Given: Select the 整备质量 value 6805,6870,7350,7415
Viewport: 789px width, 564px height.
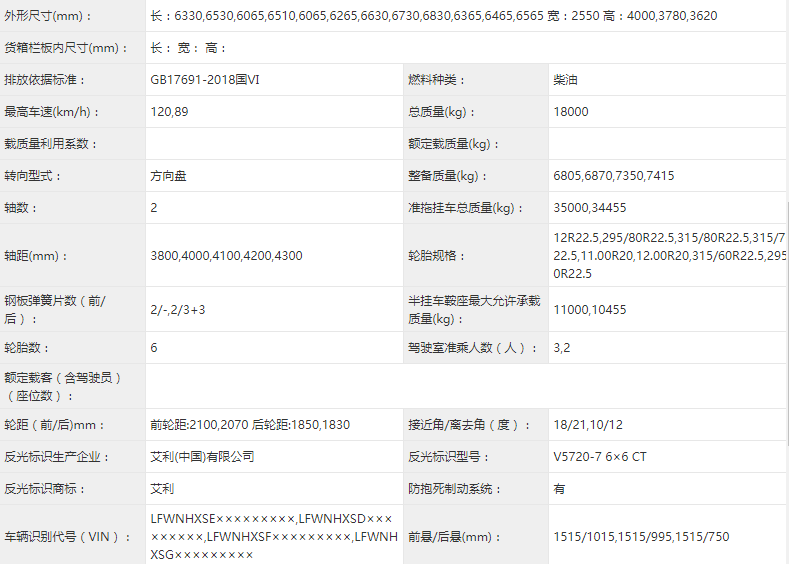Looking at the screenshot, I should tap(613, 176).
